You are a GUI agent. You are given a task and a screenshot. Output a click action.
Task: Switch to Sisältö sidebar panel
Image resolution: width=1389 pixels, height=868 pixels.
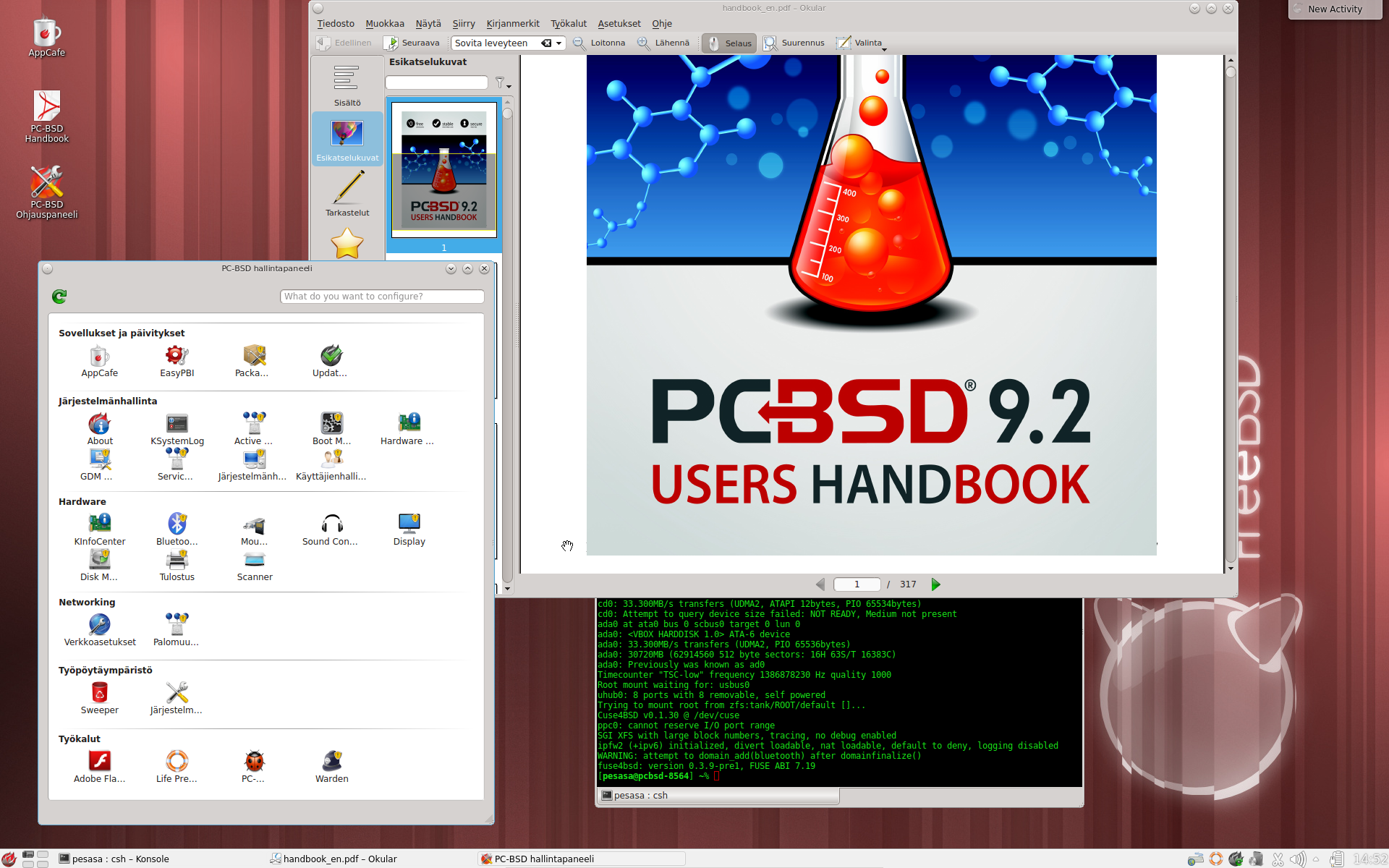click(x=347, y=85)
